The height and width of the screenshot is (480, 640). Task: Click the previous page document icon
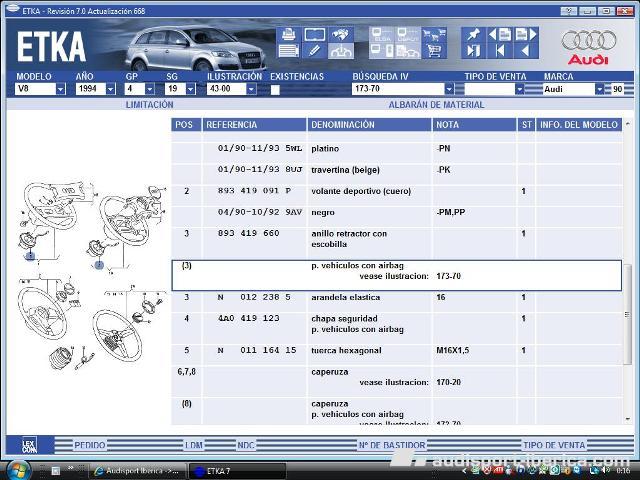tap(500, 35)
